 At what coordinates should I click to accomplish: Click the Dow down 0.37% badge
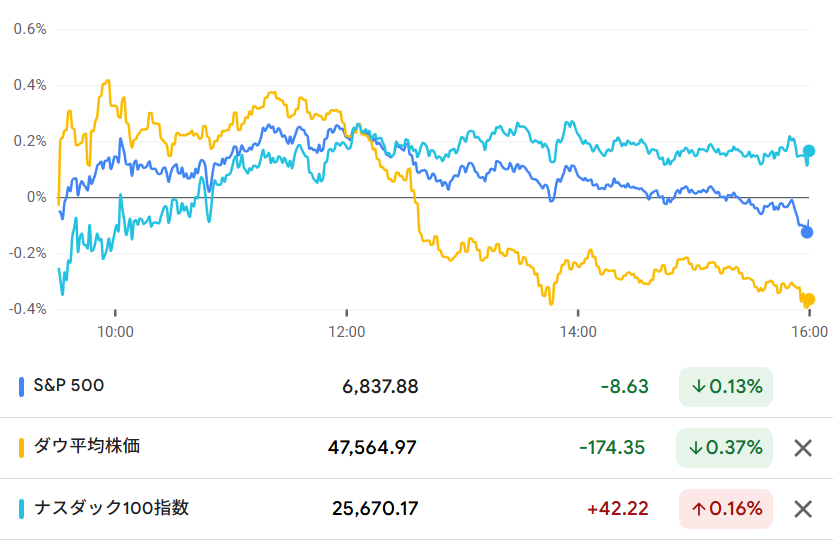coord(726,447)
